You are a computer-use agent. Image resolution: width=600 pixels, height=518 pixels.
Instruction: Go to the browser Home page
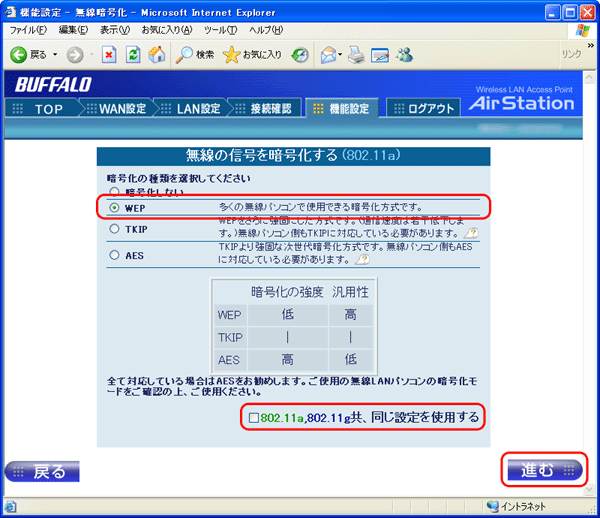tap(154, 54)
